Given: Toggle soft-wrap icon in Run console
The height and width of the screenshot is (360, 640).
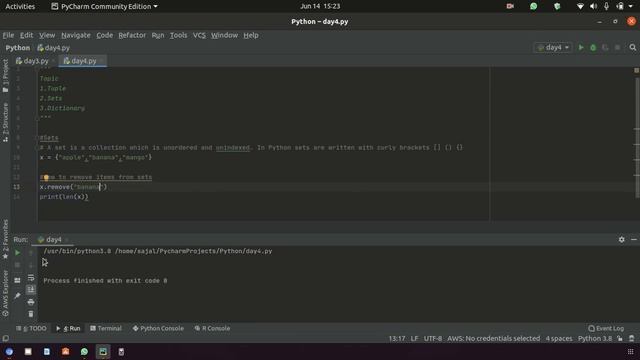Looking at the screenshot, I should (31, 278).
